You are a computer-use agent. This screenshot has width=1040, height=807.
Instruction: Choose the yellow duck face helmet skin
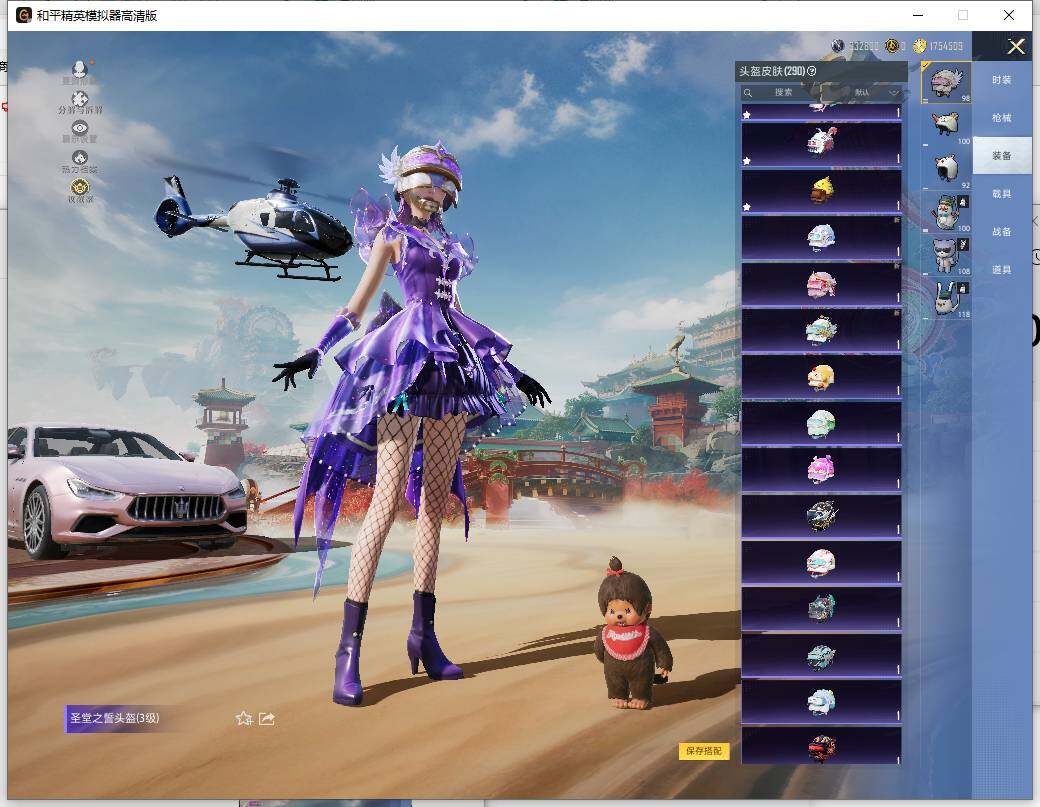pyautogui.click(x=821, y=377)
